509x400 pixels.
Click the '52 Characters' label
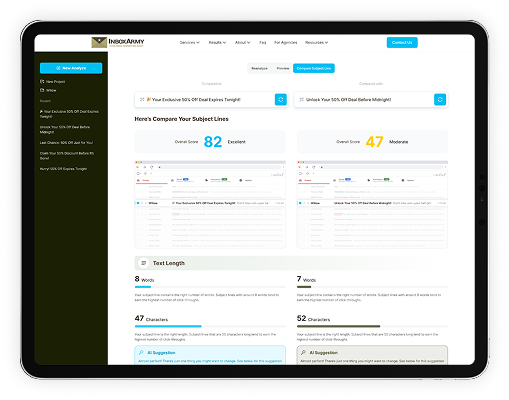tap(313, 318)
